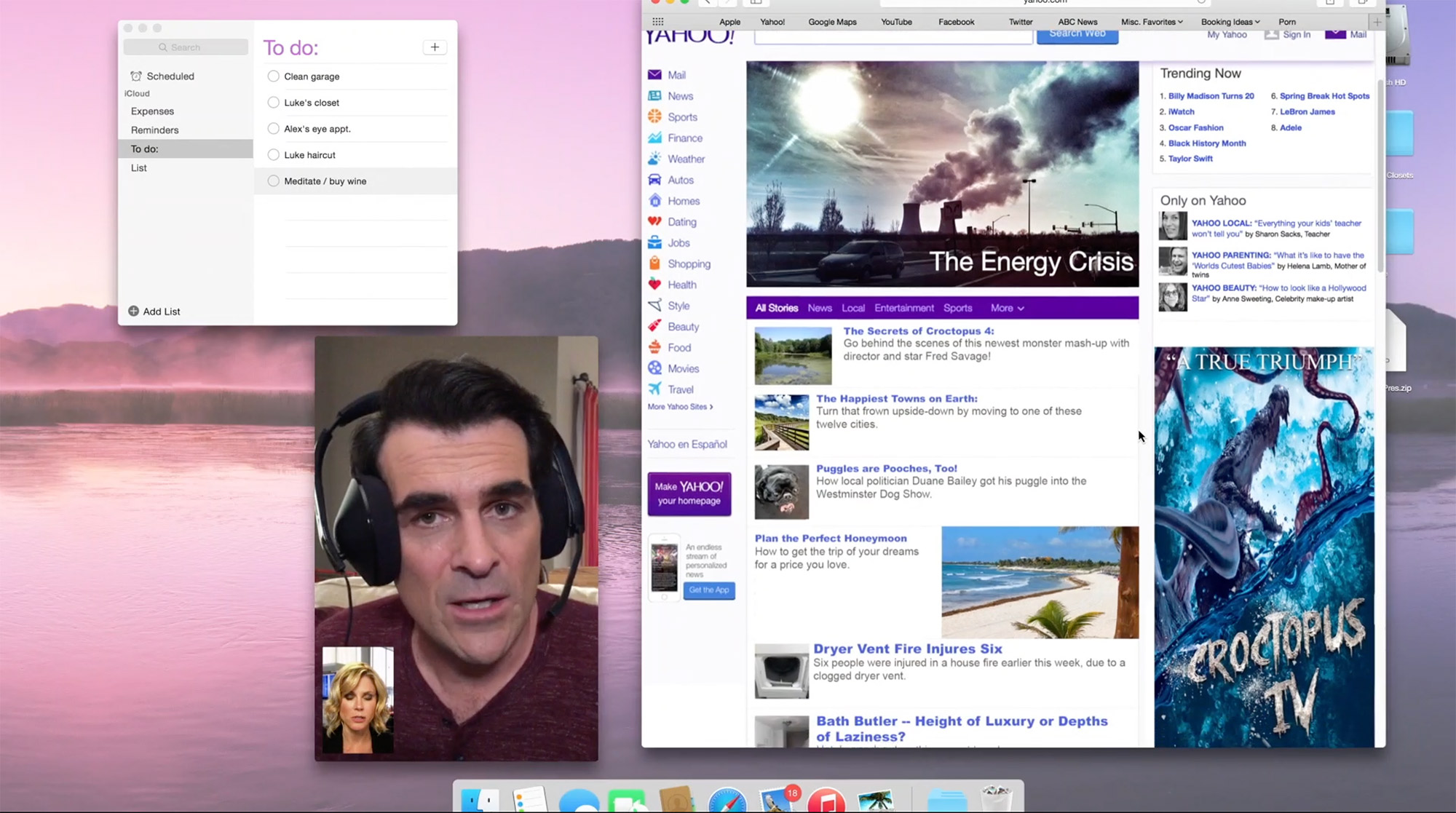Click the Reminders search field
Image resolution: width=1456 pixels, height=813 pixels.
tap(186, 47)
